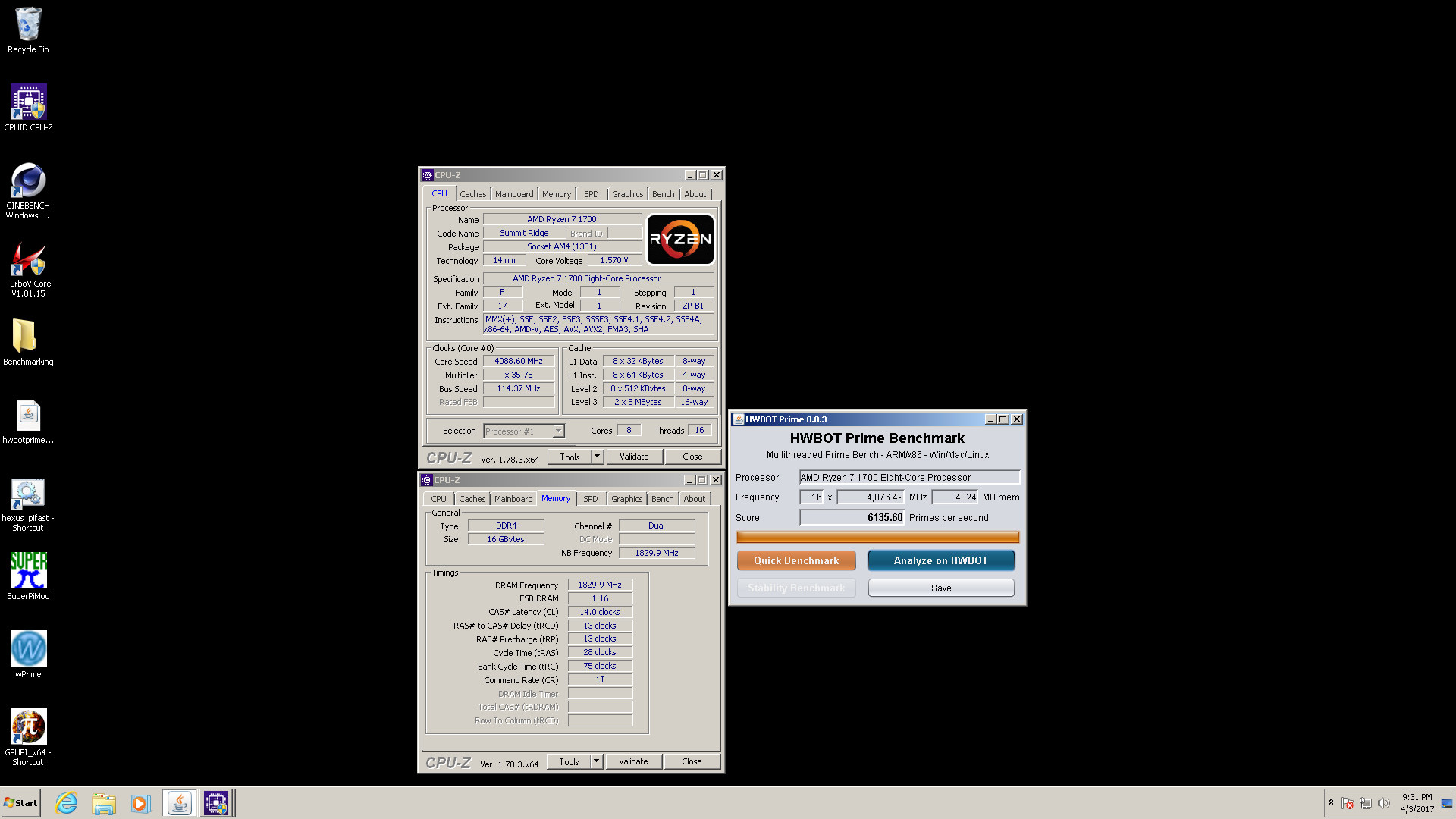The width and height of the screenshot is (1456, 819).
Task: Open hexus_pifast shortcut icon
Action: pos(28,504)
